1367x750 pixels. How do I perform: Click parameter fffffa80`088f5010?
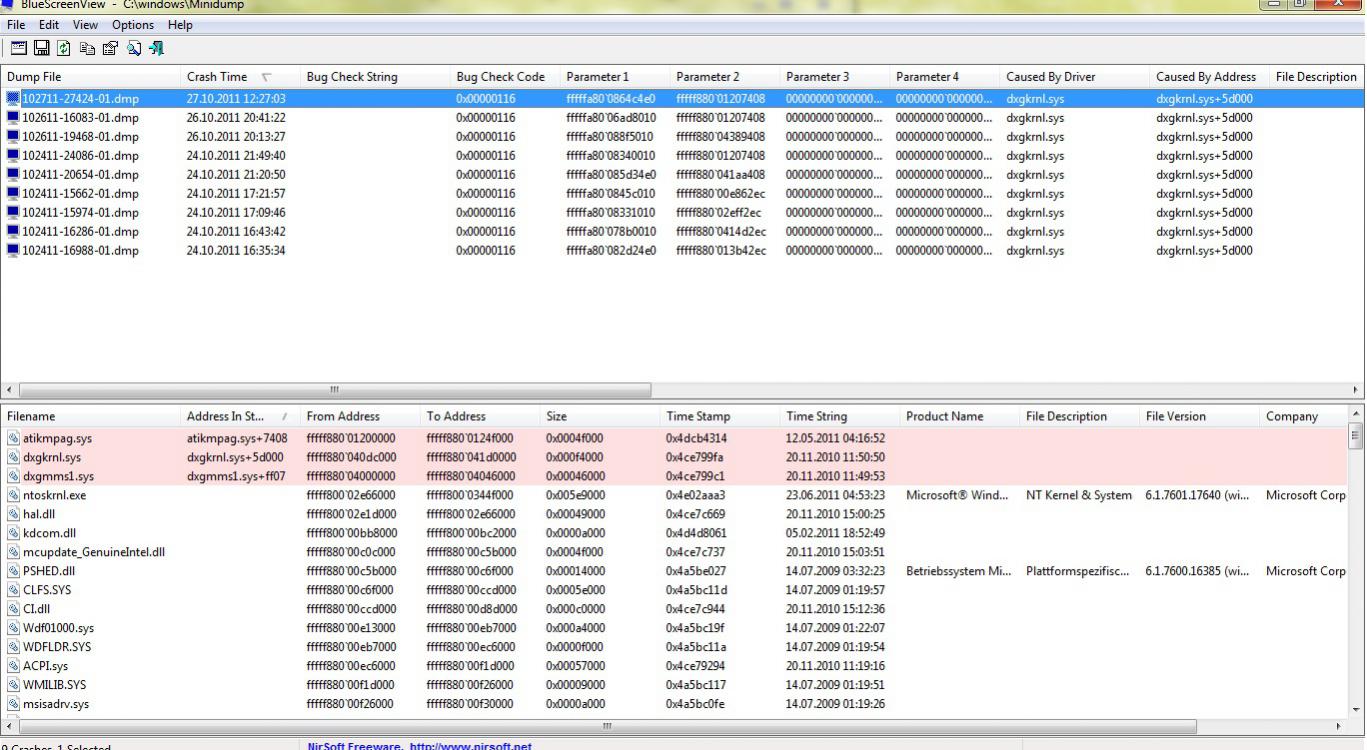point(611,137)
